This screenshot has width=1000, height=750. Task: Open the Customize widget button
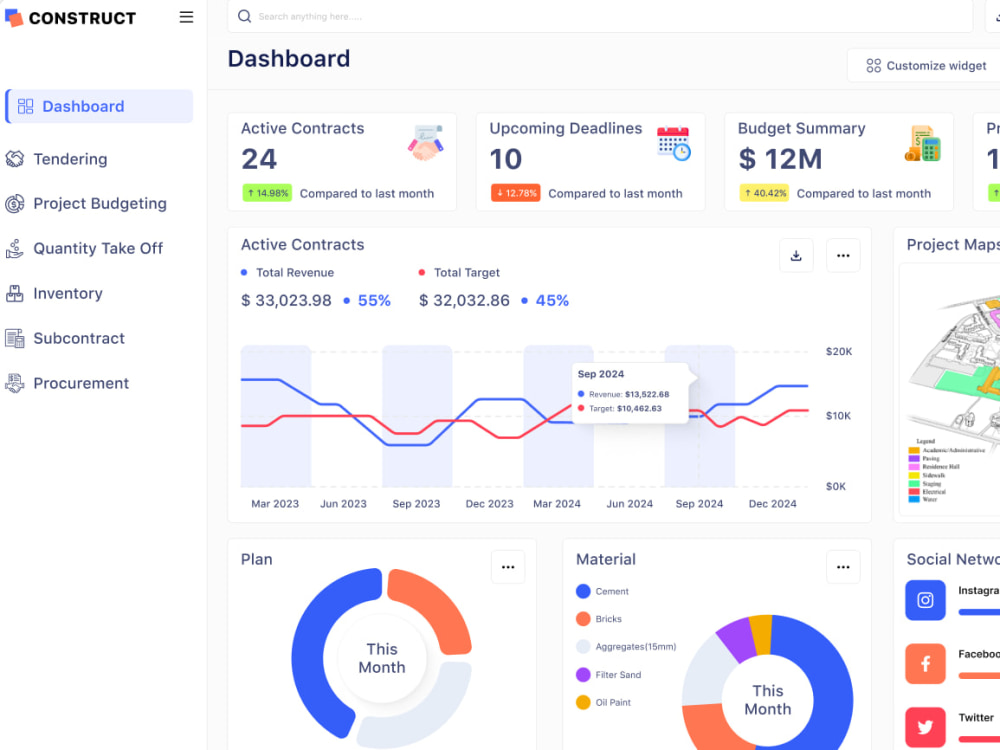[925, 66]
